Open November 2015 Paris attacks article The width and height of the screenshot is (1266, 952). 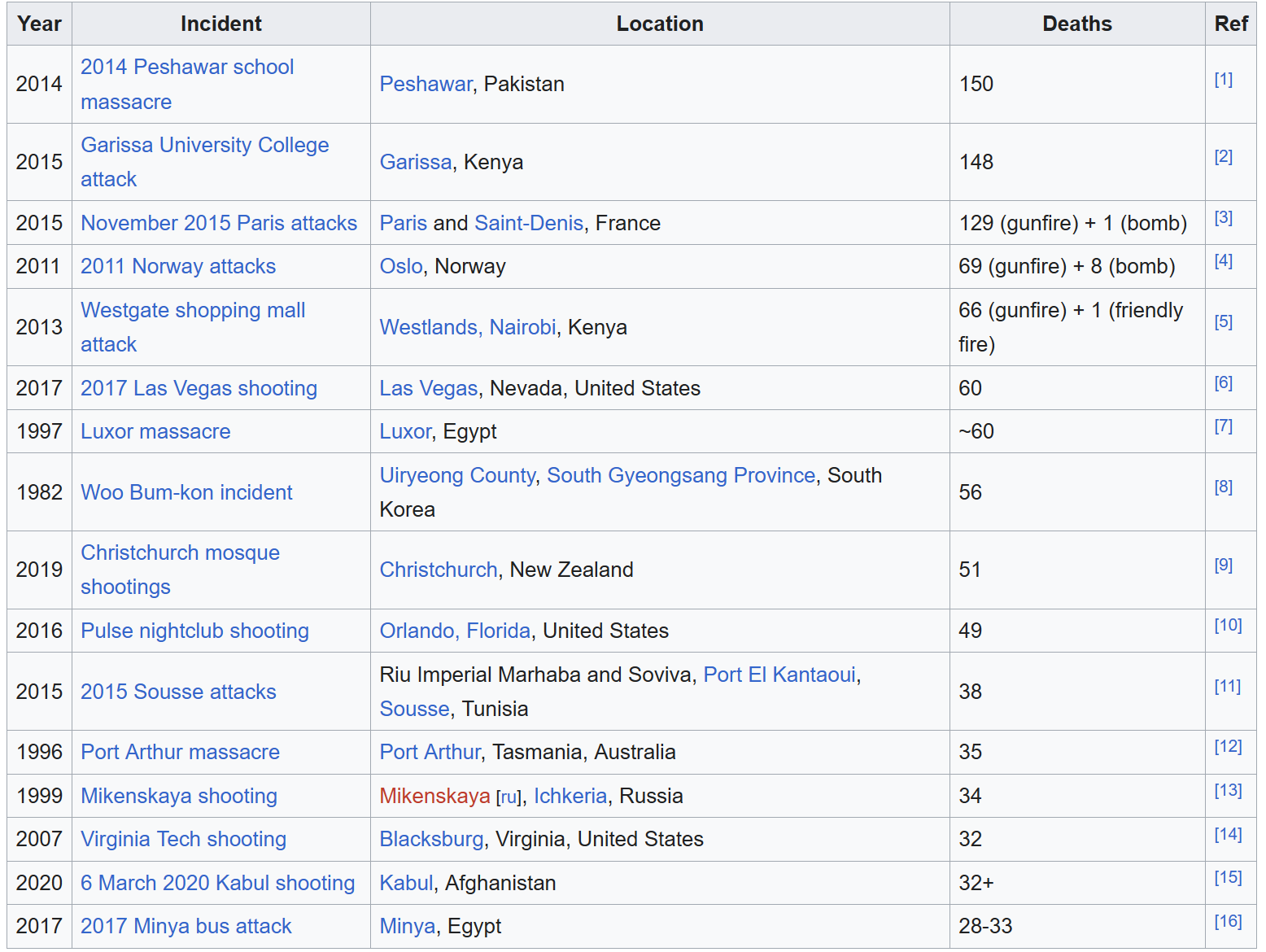coord(219,223)
